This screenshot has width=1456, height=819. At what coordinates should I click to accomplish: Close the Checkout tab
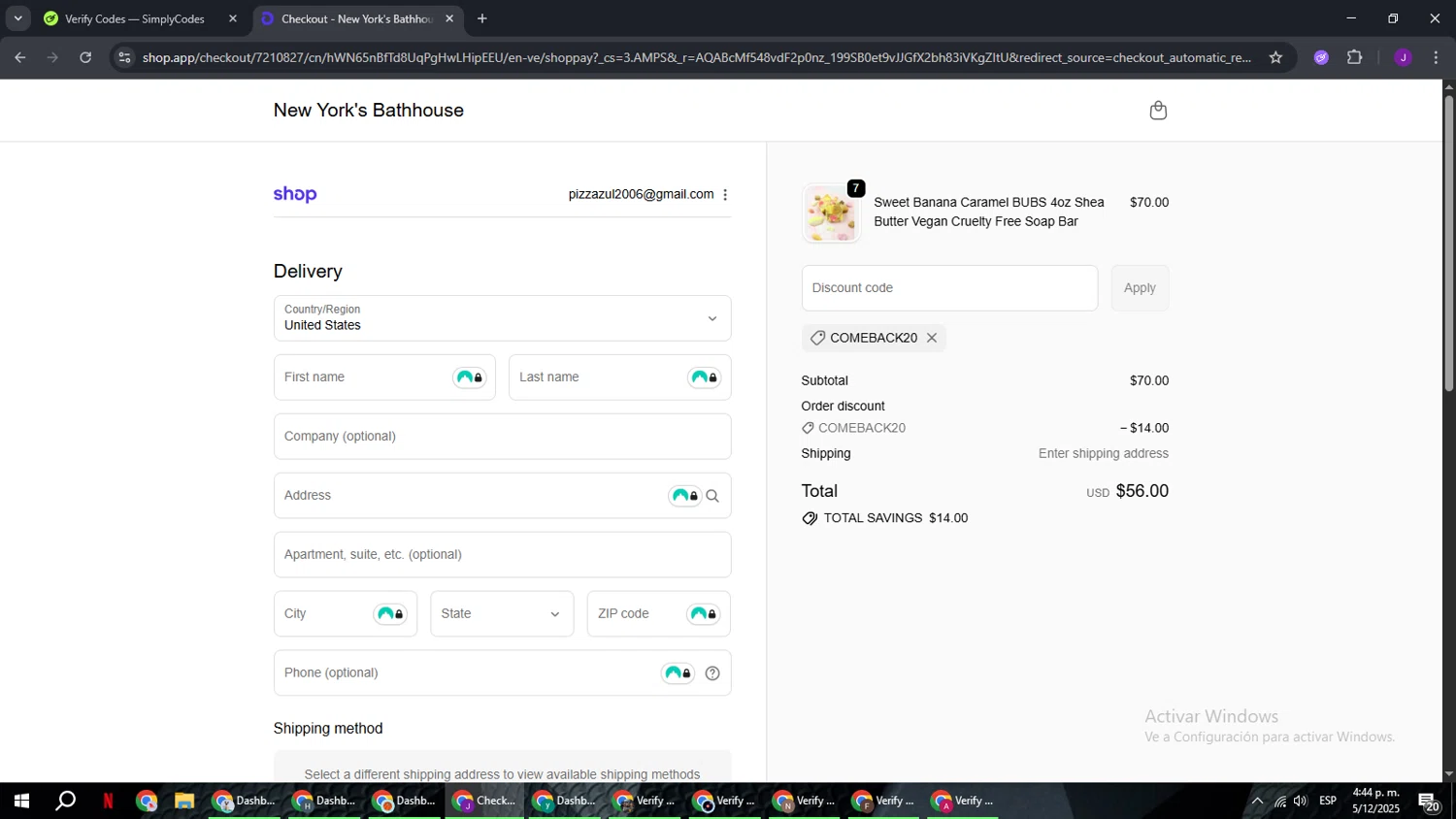pos(449,18)
